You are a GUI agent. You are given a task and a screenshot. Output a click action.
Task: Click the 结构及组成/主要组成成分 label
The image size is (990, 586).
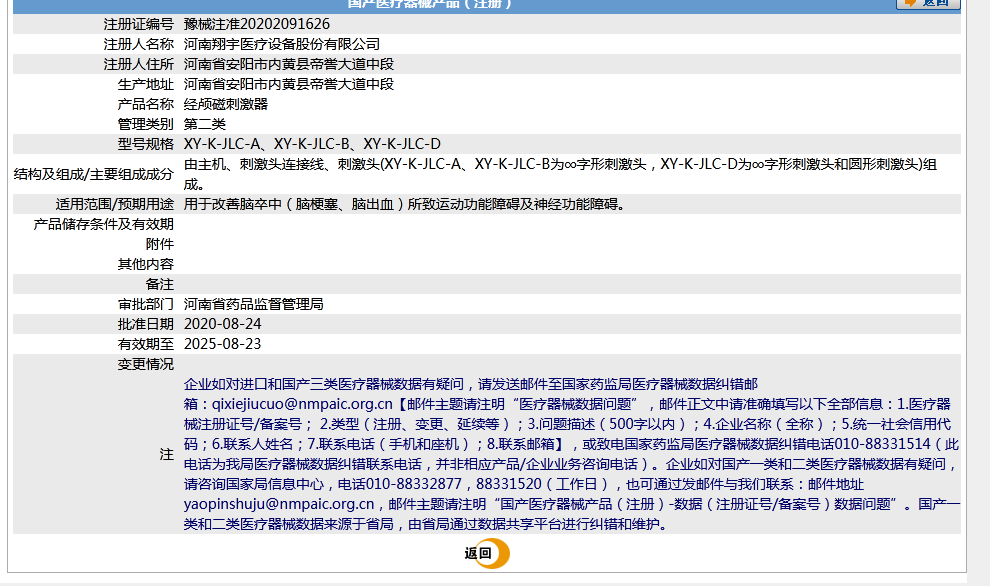click(x=93, y=174)
